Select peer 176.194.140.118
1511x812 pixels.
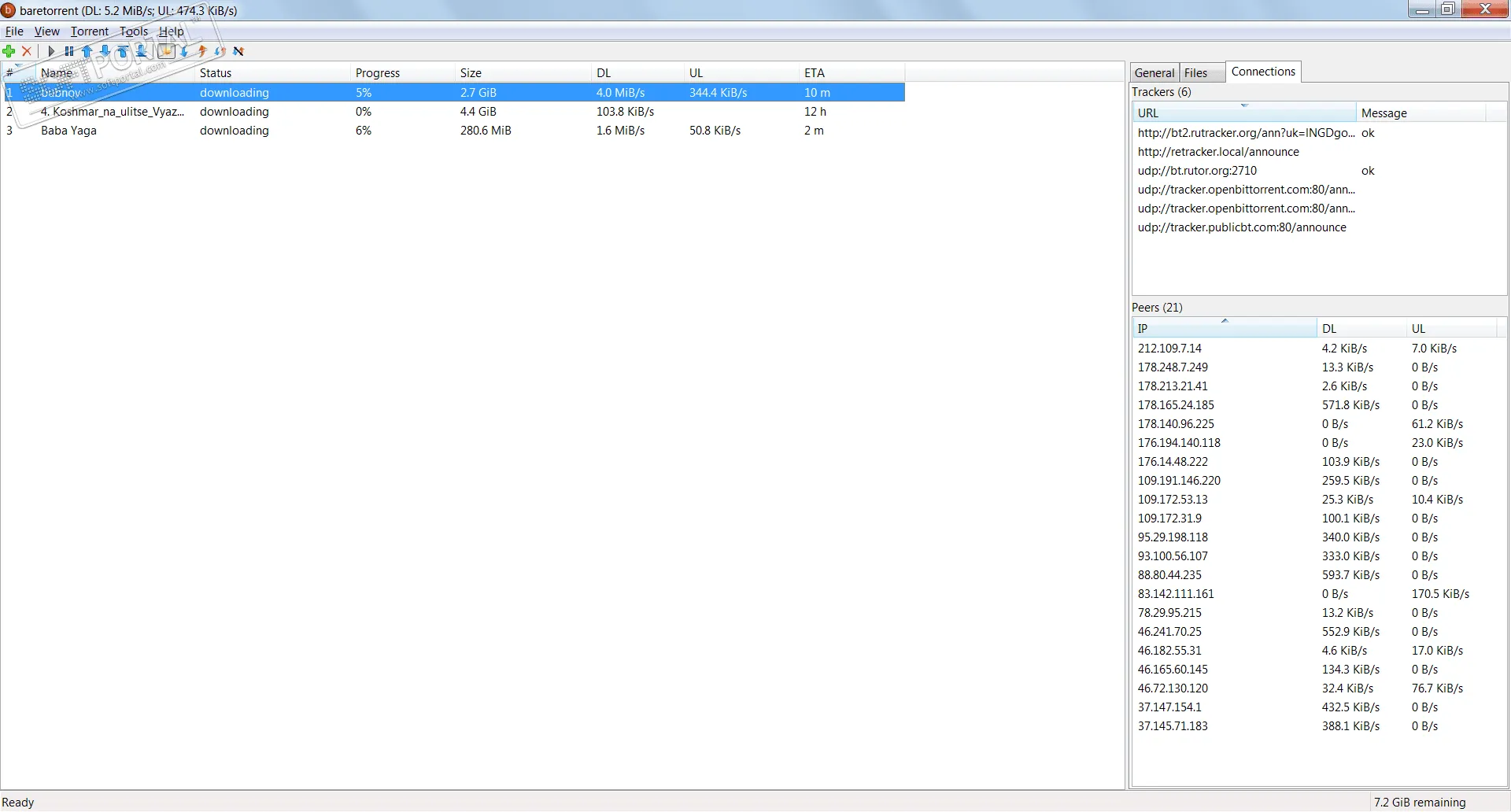[1314, 442]
